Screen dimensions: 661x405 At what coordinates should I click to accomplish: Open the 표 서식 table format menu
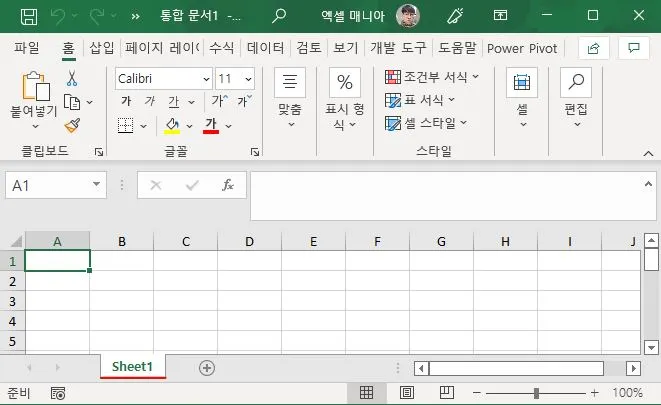(x=420, y=100)
